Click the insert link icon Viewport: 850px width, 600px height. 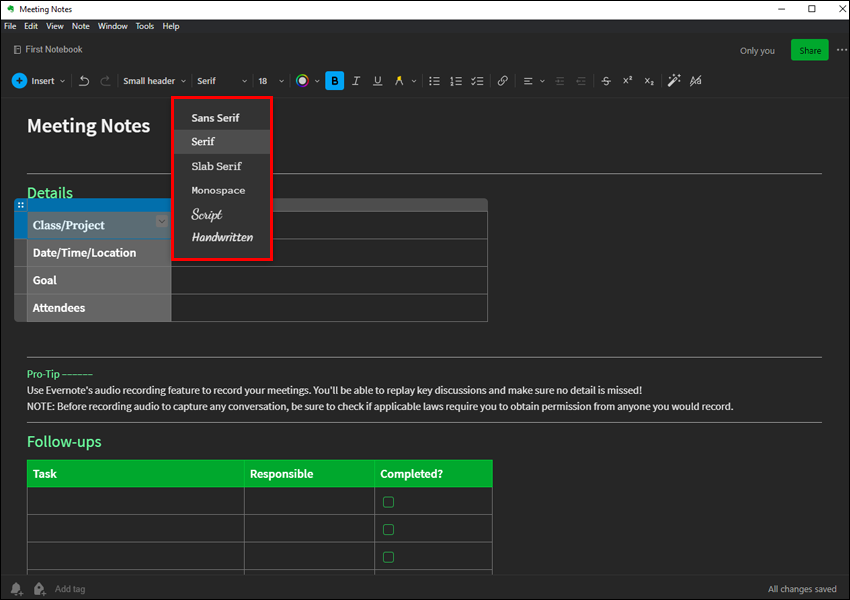(503, 81)
